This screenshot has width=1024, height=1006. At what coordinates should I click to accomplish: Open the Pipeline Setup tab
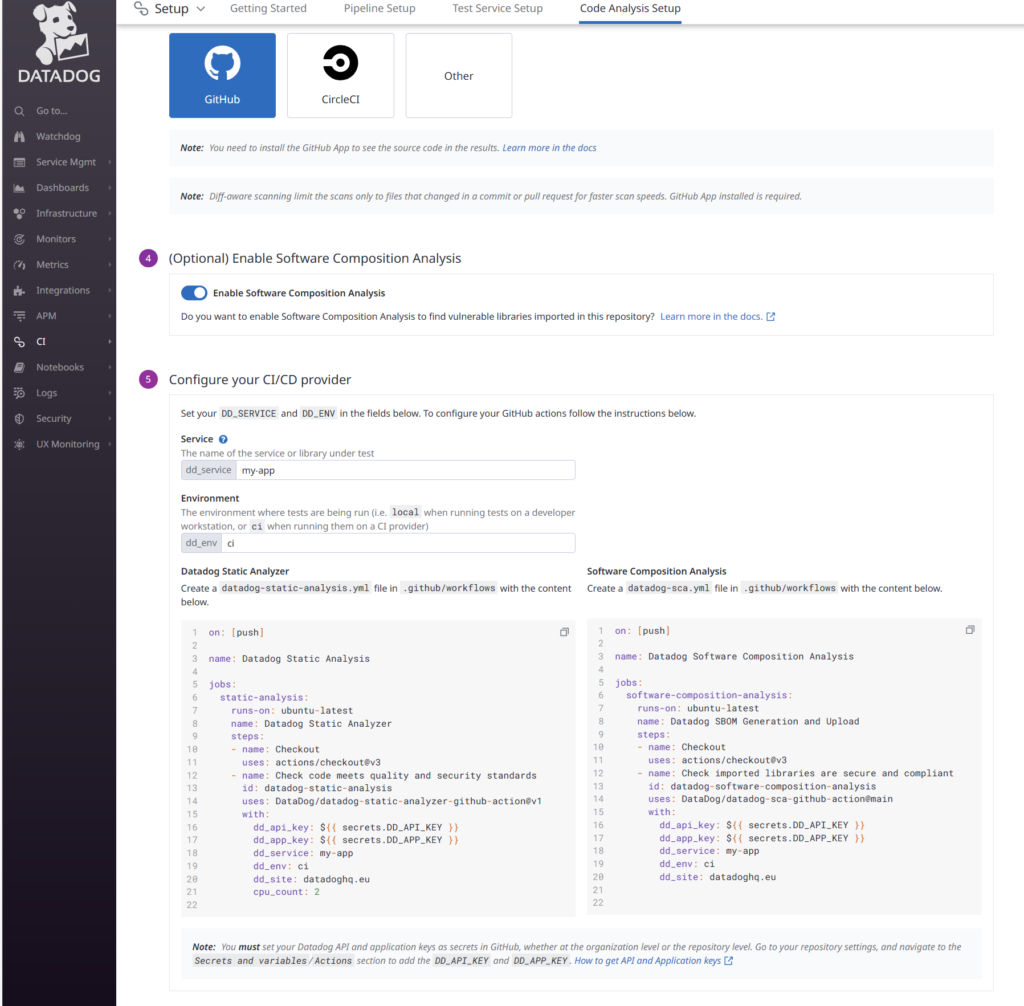coord(379,8)
